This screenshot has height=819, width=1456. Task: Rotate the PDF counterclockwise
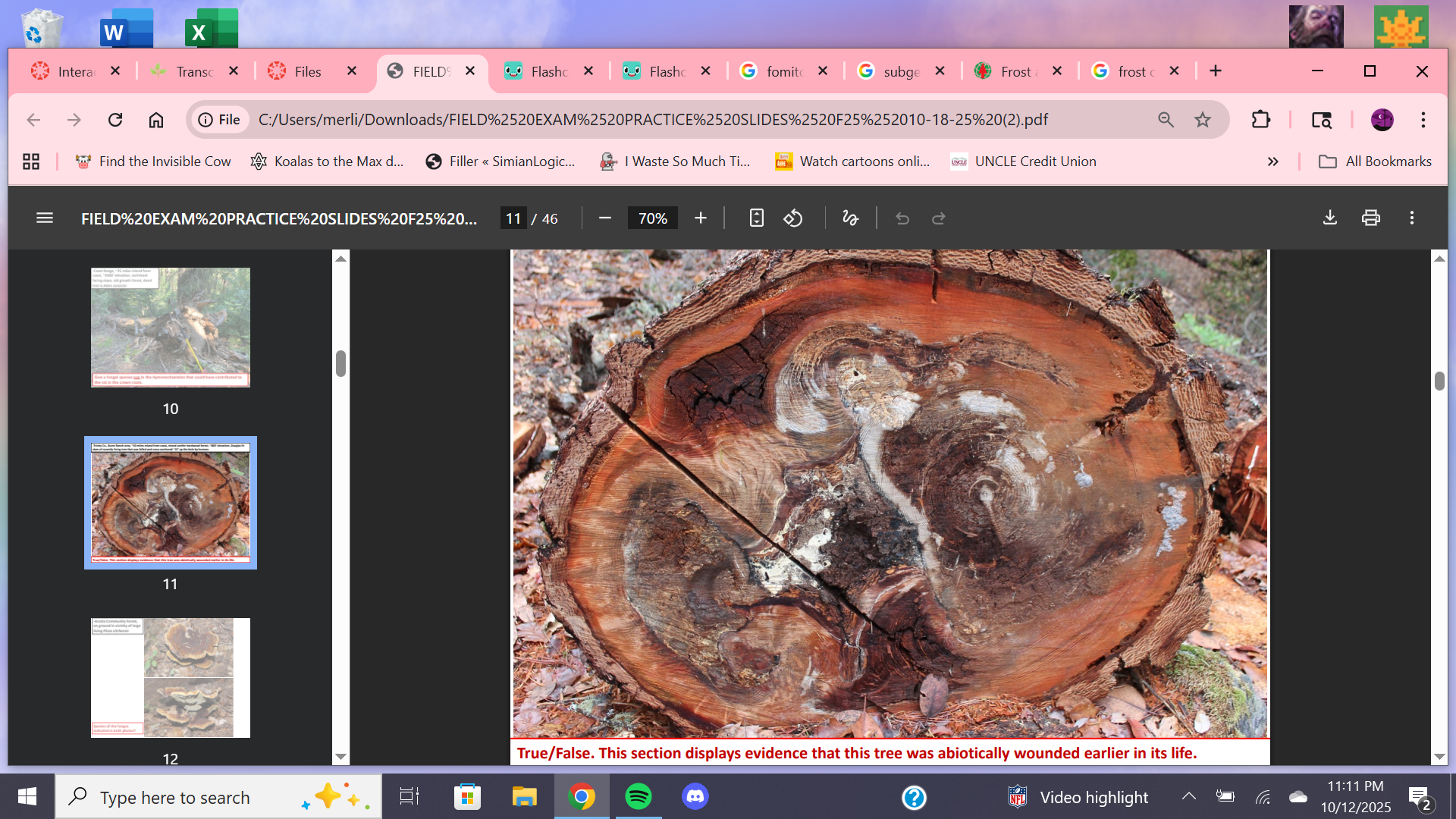[793, 218]
